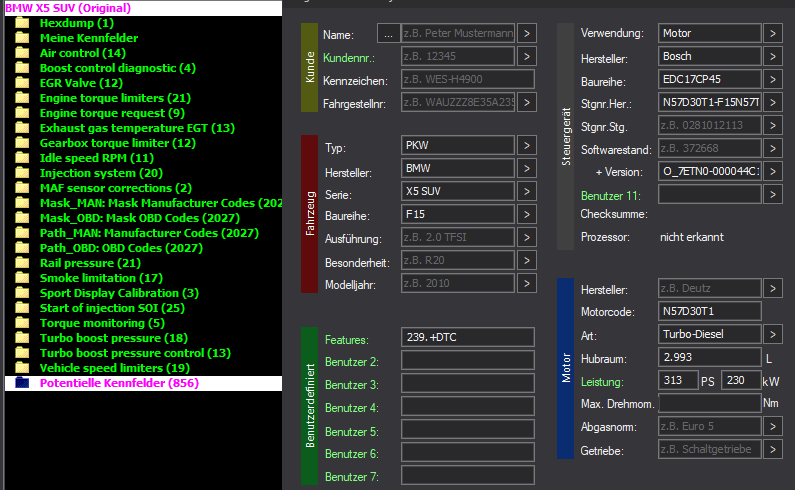This screenshot has height=490, width=795.
Task: Open Engine torque request (9) folder
Action: (x=112, y=113)
